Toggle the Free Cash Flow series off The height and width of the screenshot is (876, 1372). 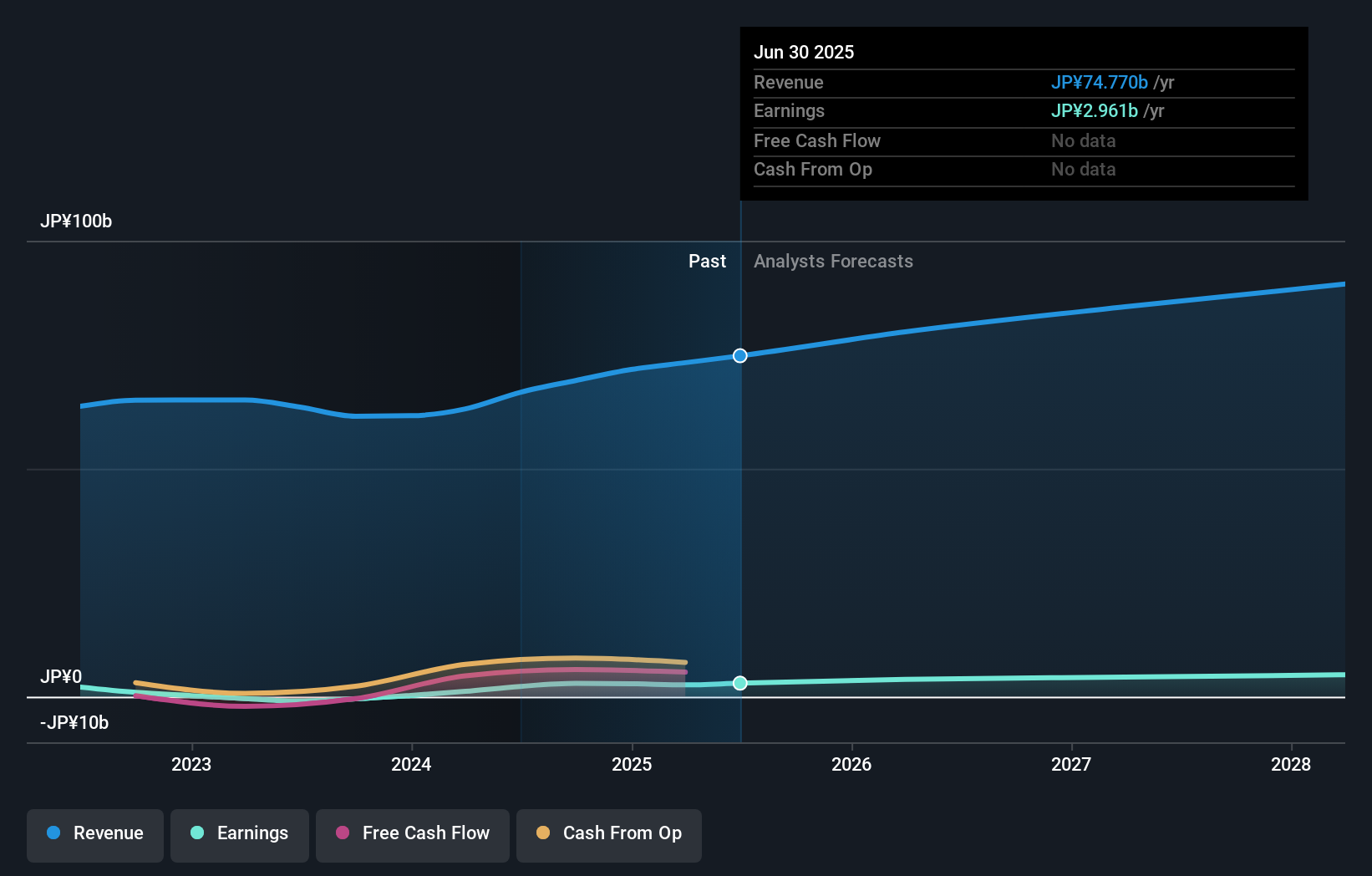click(x=412, y=833)
